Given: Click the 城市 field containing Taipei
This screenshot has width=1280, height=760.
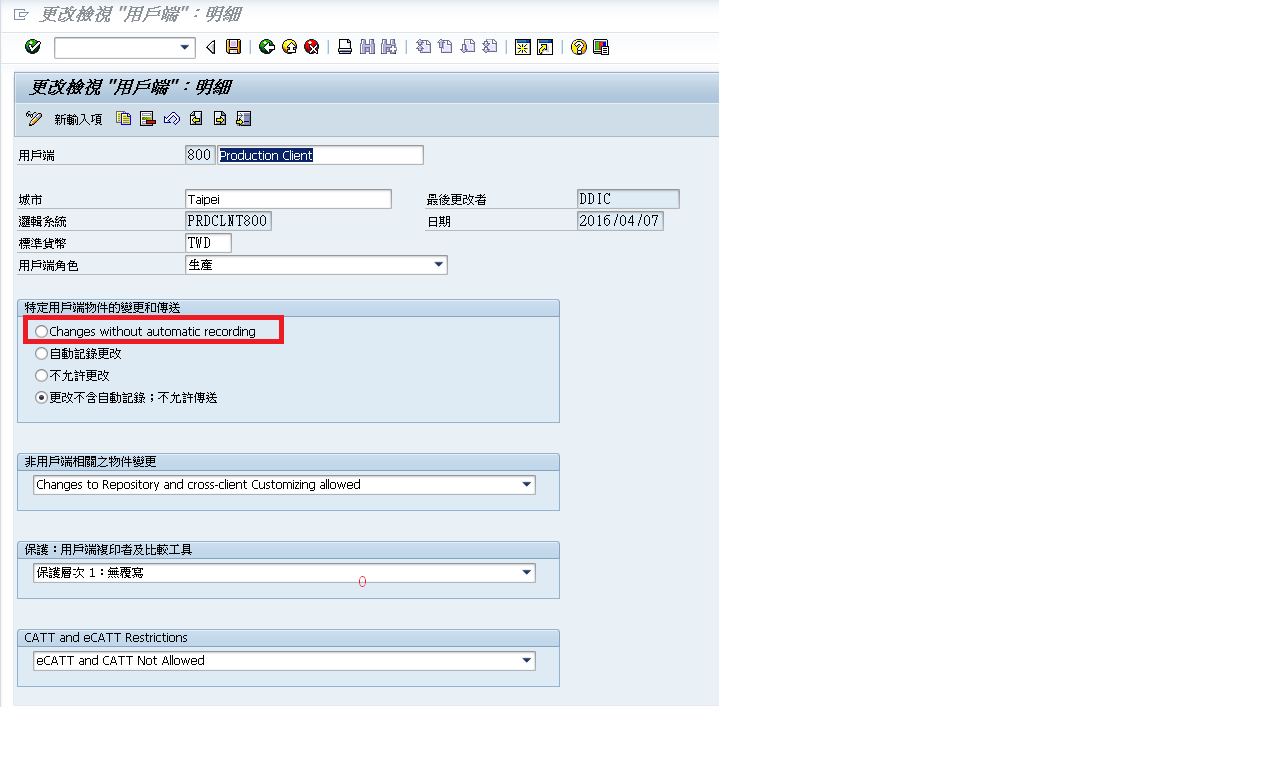Looking at the screenshot, I should tap(288, 199).
